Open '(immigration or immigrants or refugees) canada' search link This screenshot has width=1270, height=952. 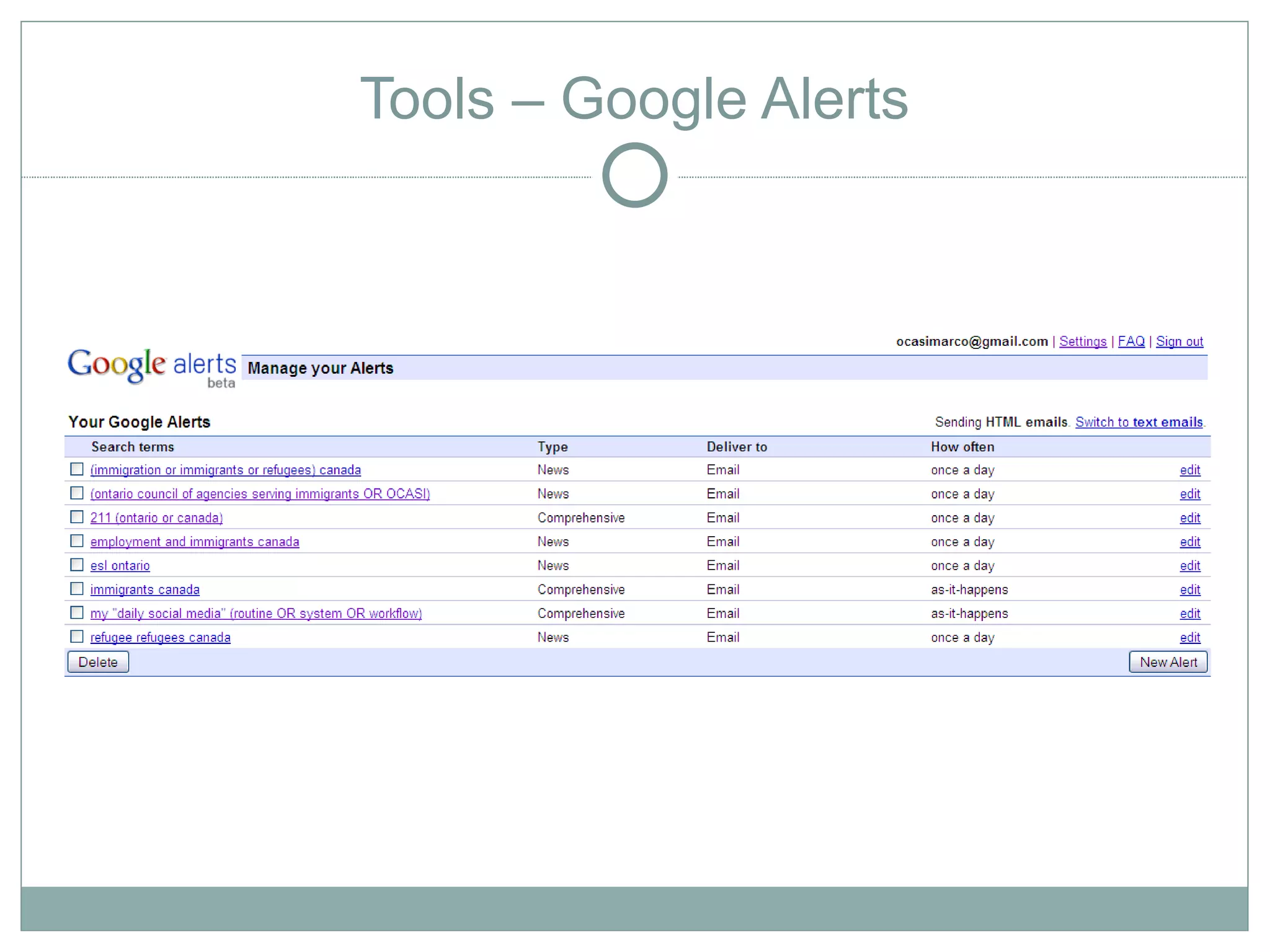pyautogui.click(x=226, y=470)
